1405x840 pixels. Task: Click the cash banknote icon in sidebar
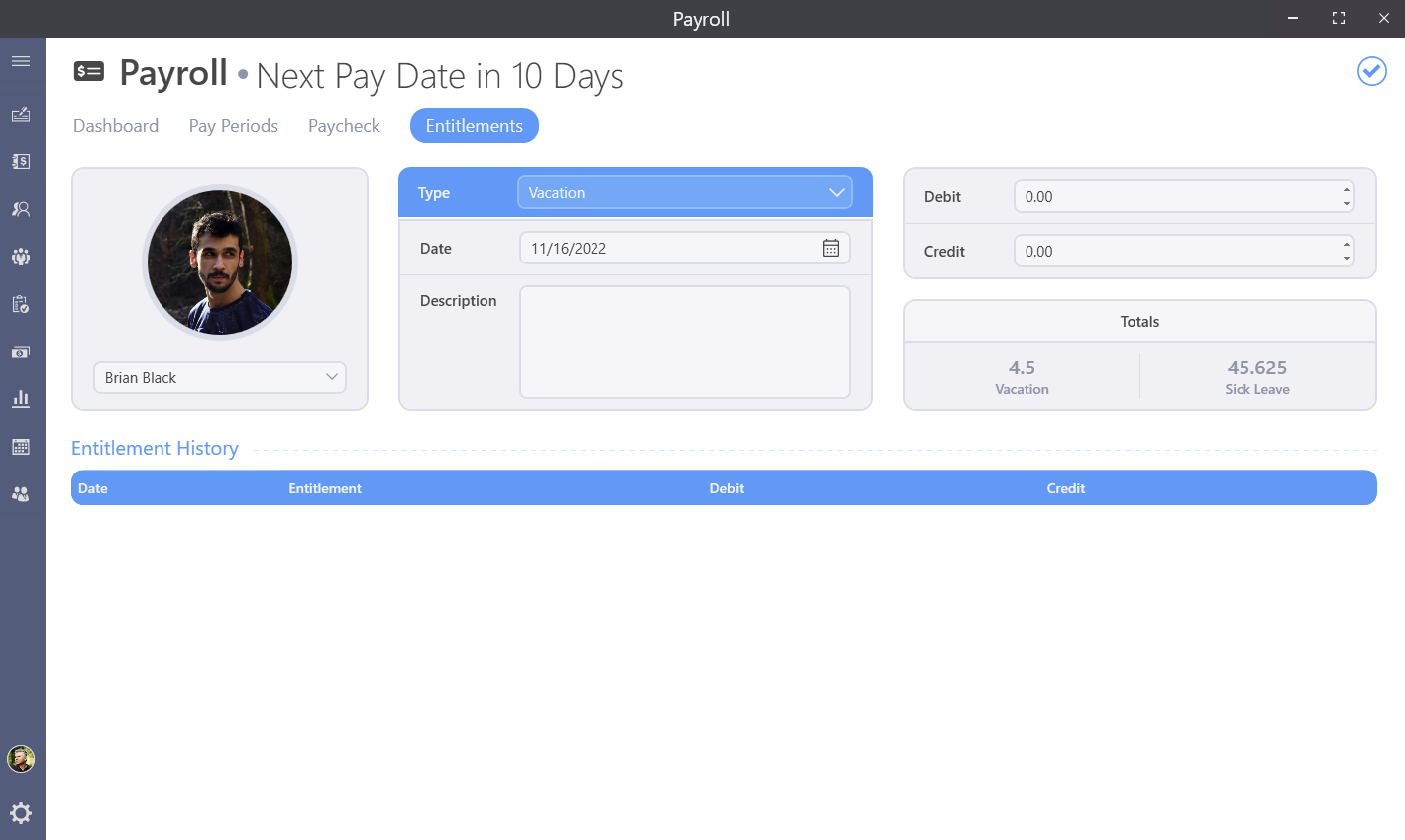[x=21, y=352]
